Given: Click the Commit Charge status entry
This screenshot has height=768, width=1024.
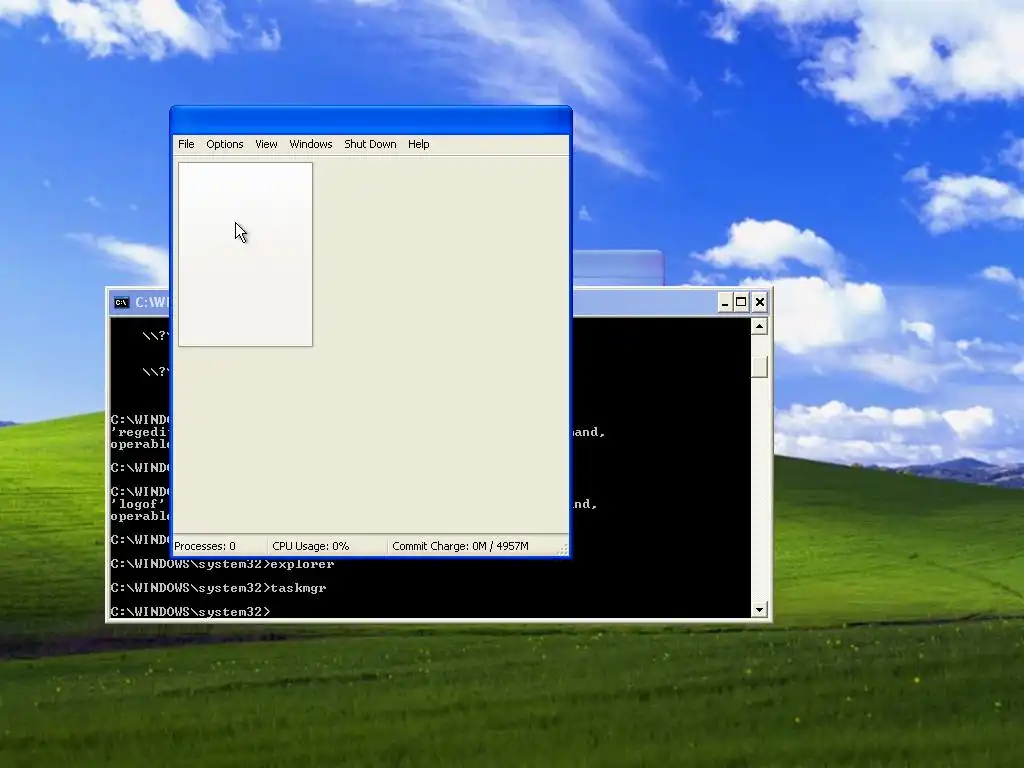Looking at the screenshot, I should [460, 546].
